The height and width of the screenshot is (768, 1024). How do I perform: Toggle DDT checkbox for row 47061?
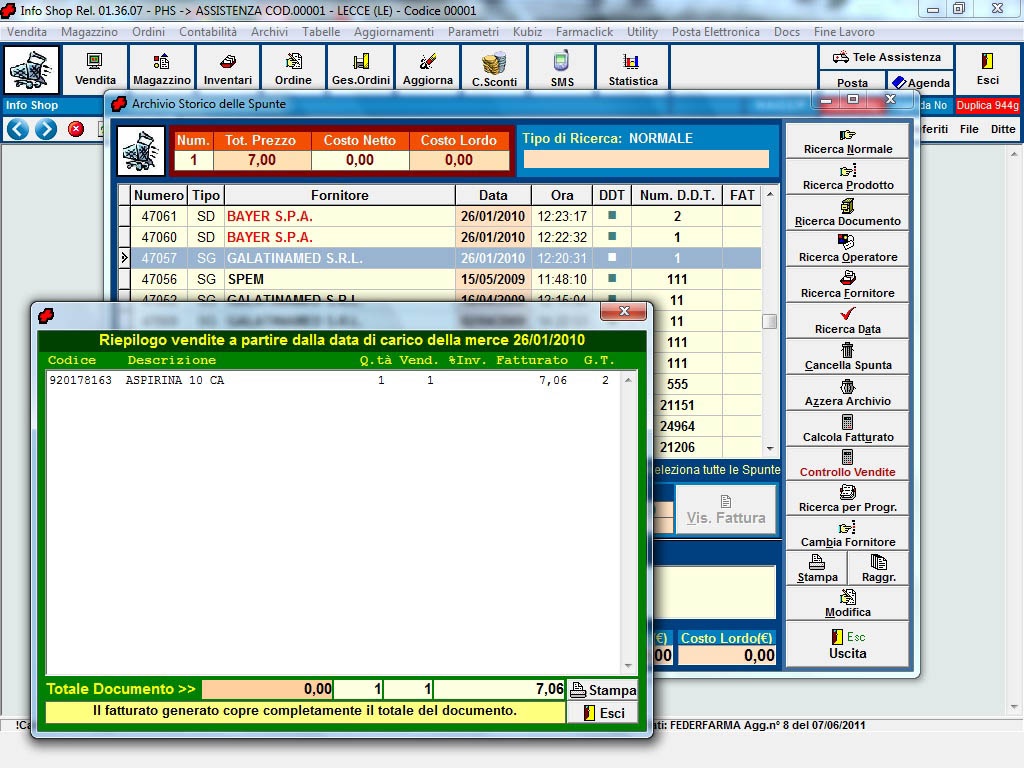611,216
